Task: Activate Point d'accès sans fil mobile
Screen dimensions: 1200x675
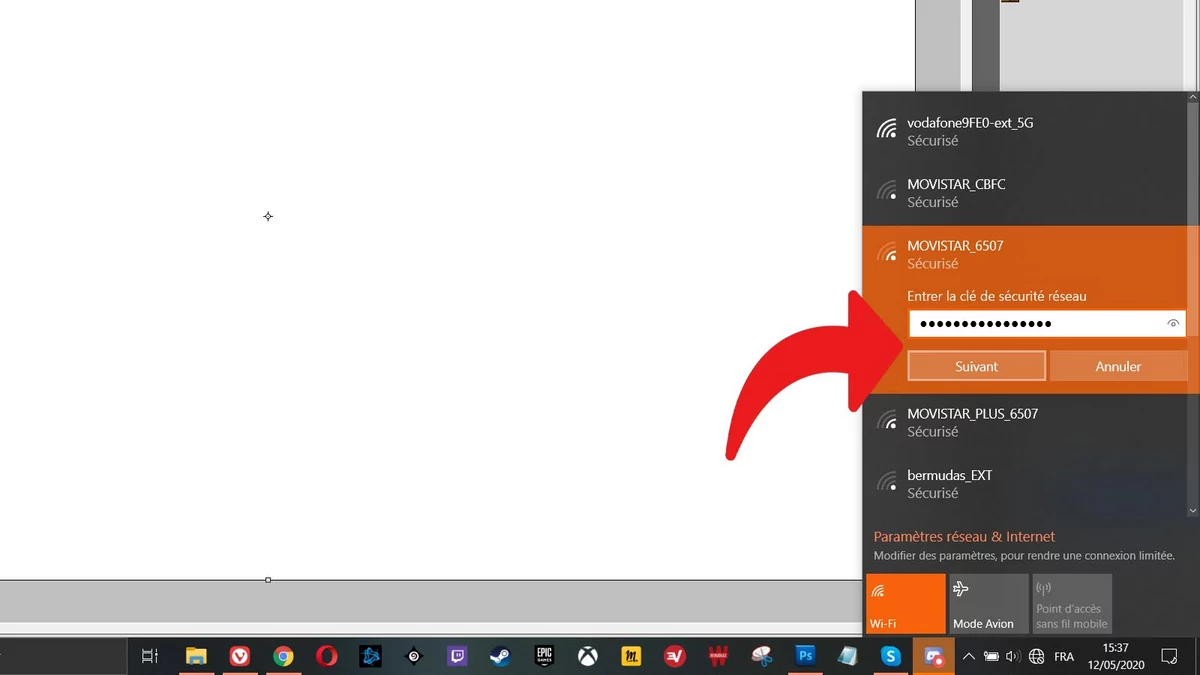Action: coord(1071,603)
